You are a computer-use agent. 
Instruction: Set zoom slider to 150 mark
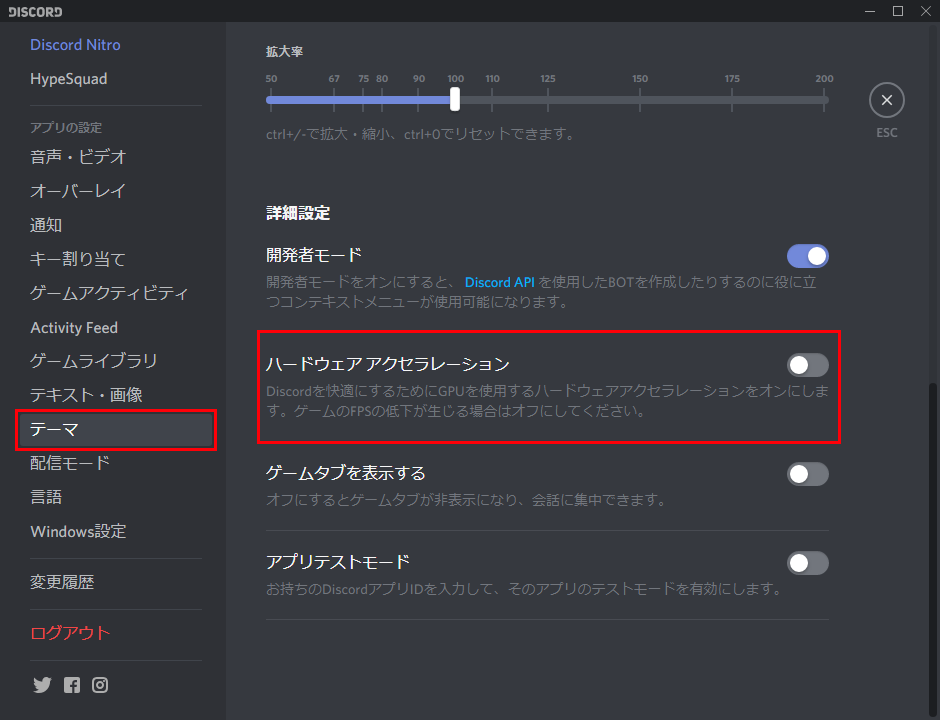coord(640,100)
